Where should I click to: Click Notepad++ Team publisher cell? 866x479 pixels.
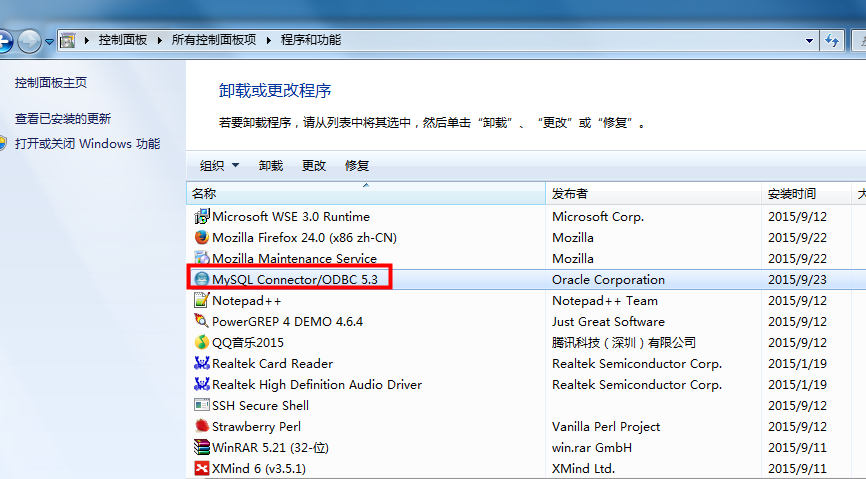coord(605,301)
